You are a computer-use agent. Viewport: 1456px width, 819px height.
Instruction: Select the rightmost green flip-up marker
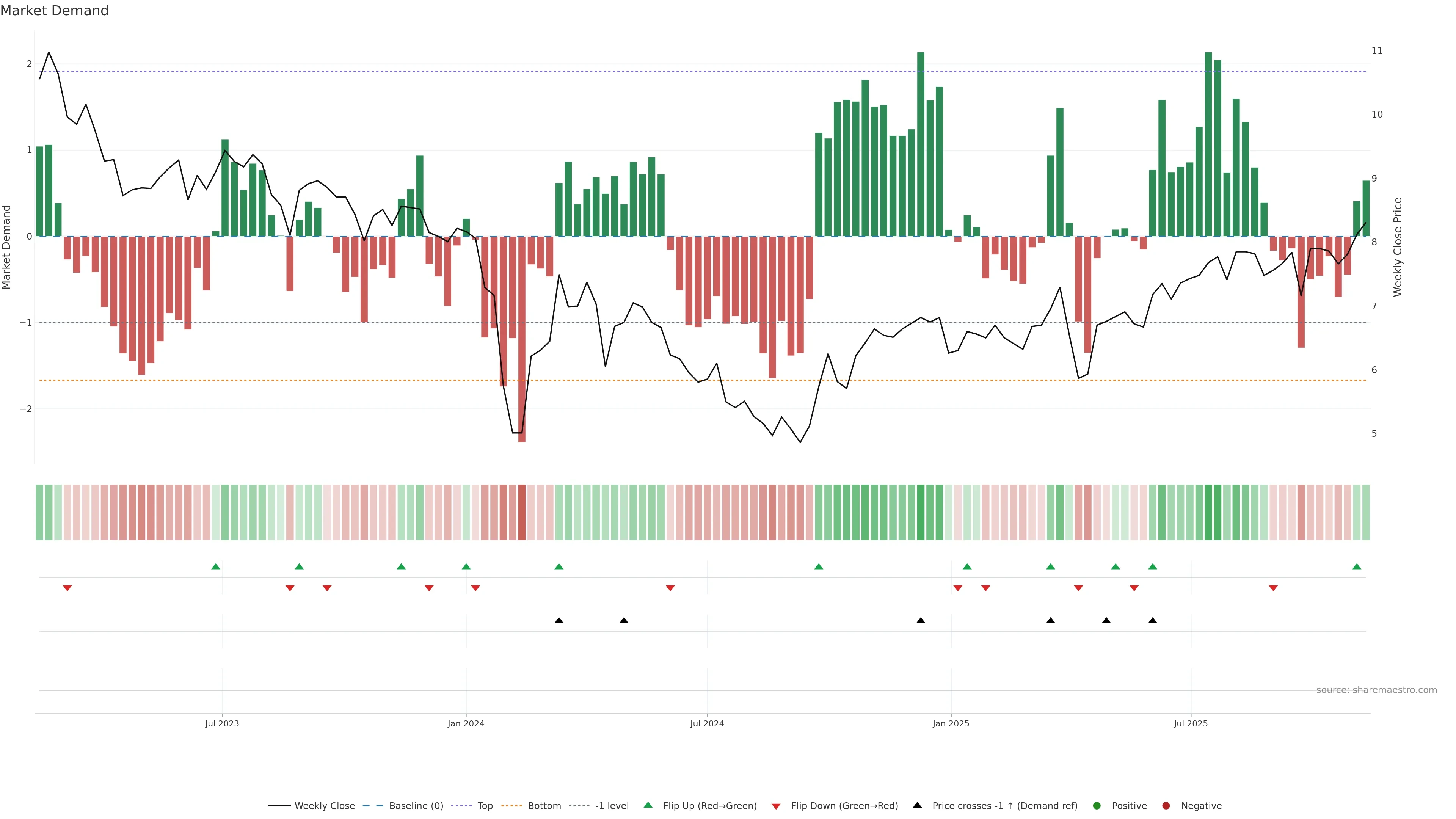coord(1357,566)
